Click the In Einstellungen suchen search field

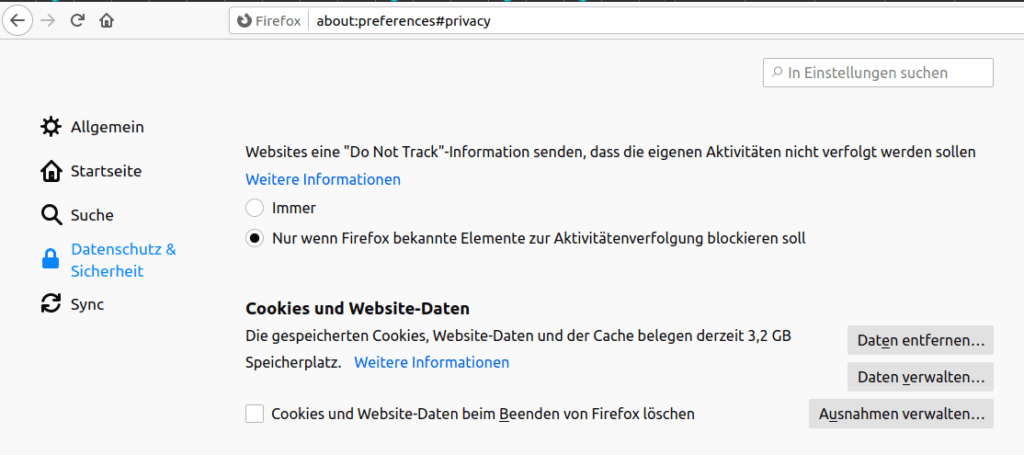tap(878, 72)
